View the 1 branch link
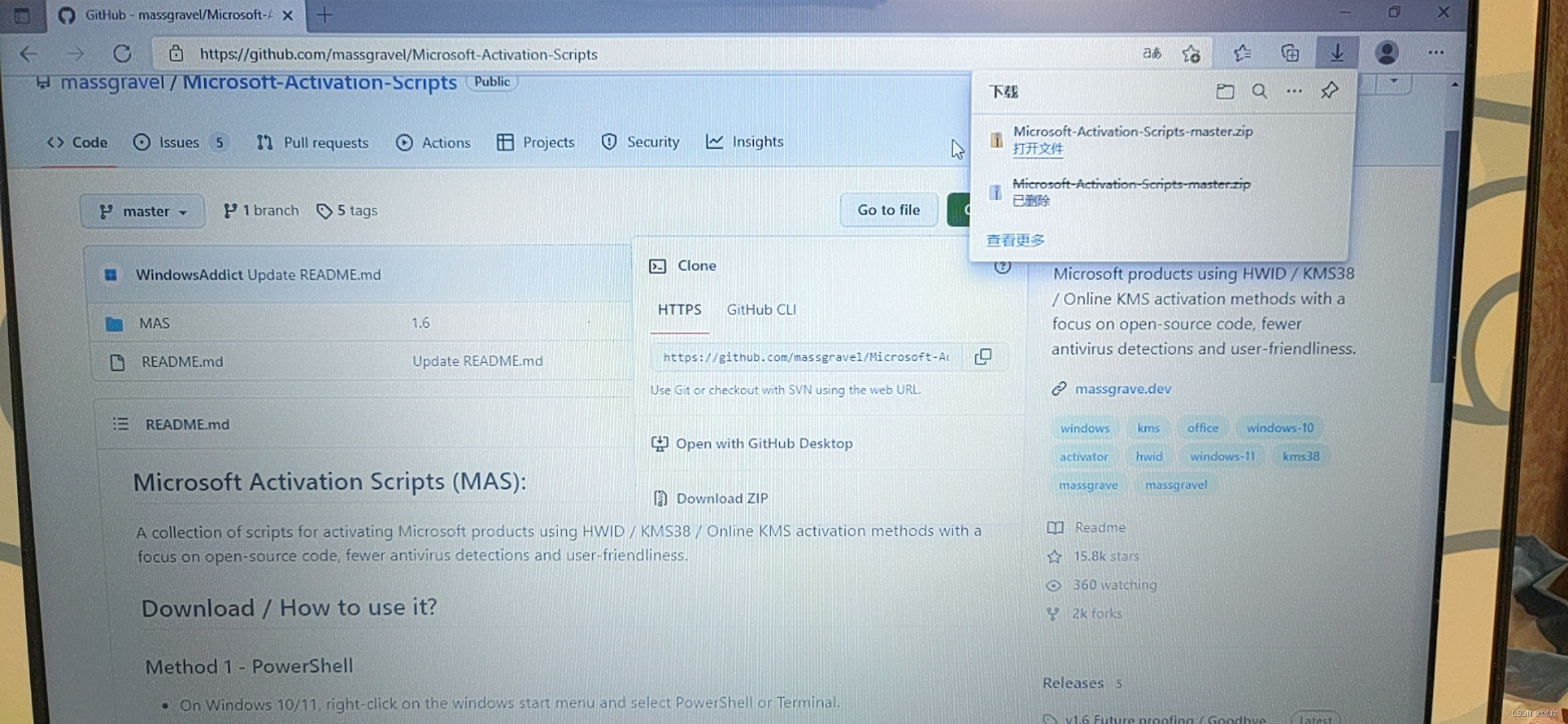 pos(261,210)
